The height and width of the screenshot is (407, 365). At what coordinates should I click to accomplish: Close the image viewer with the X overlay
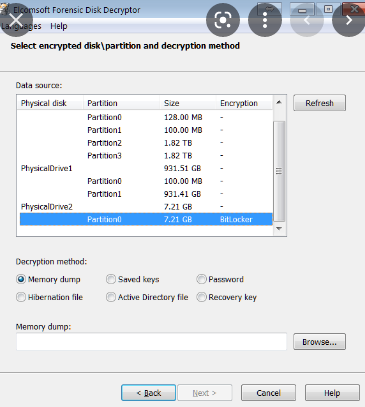pyautogui.click(x=16, y=20)
